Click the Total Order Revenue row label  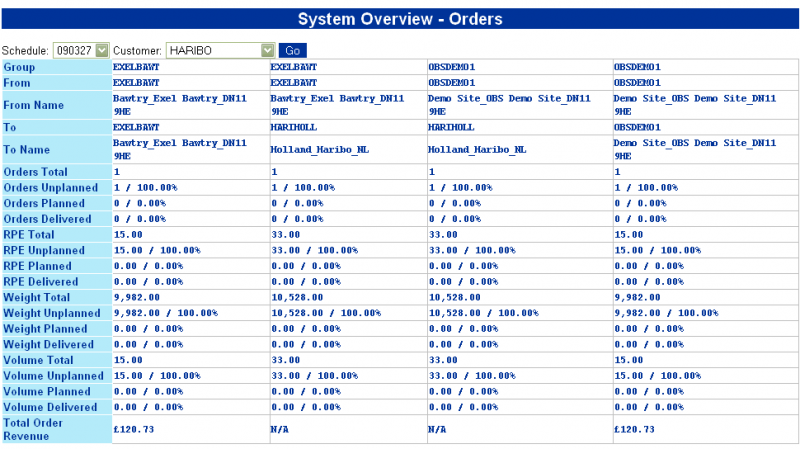33,430
